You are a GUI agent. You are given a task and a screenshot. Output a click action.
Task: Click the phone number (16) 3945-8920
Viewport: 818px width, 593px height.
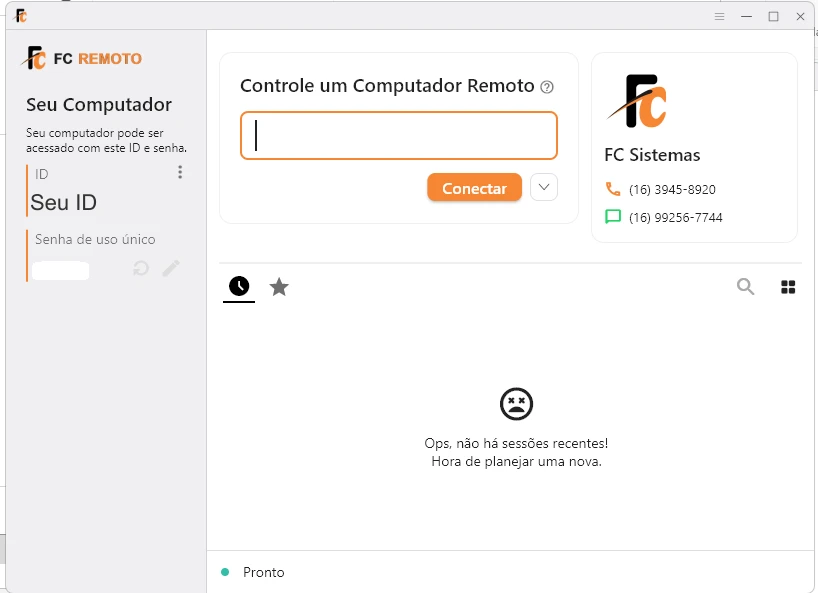point(672,189)
